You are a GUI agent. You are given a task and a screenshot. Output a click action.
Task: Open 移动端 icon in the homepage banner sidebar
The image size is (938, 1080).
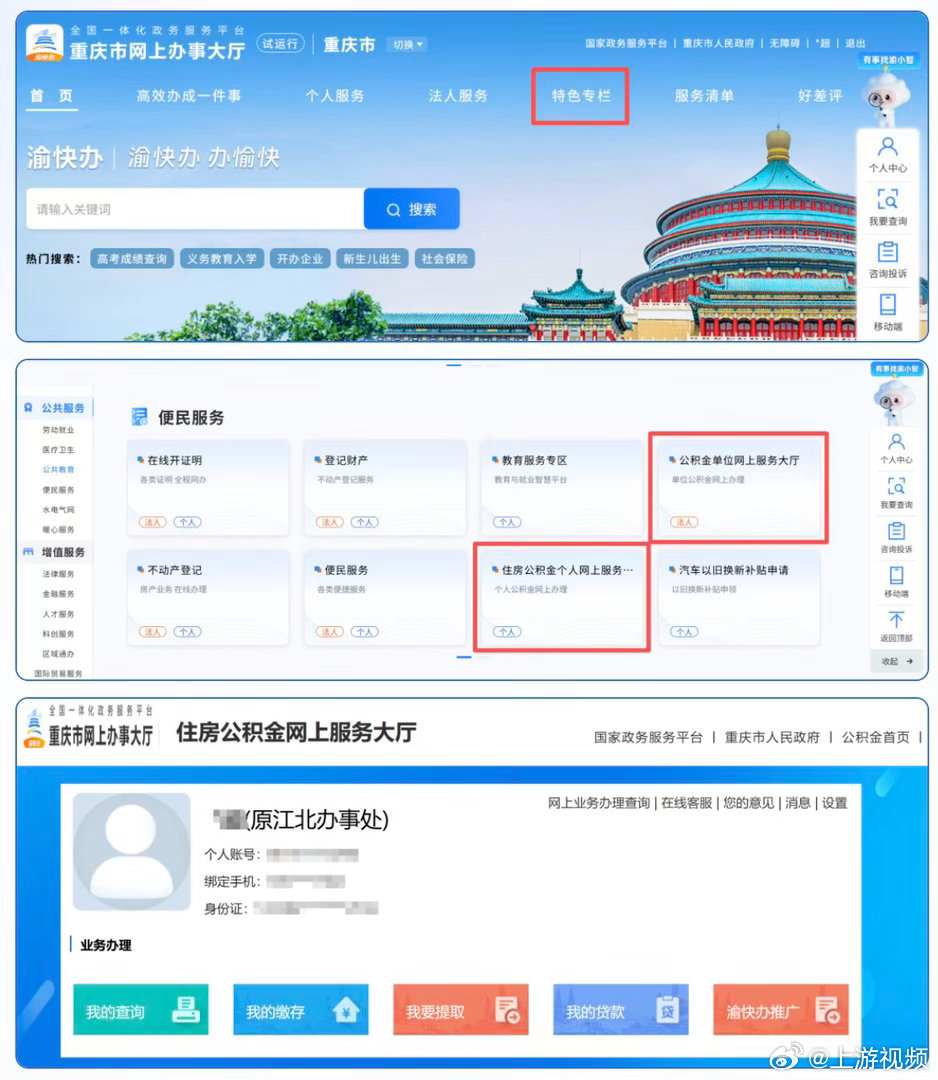point(888,304)
